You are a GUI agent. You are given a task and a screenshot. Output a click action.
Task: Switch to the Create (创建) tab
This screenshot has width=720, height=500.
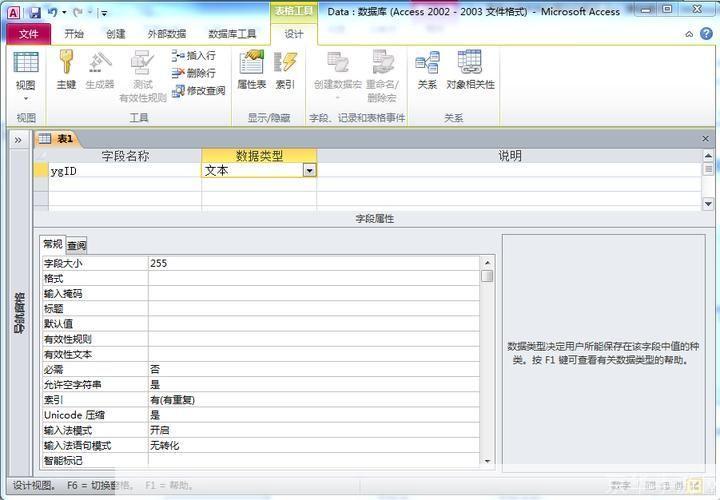tap(116, 34)
